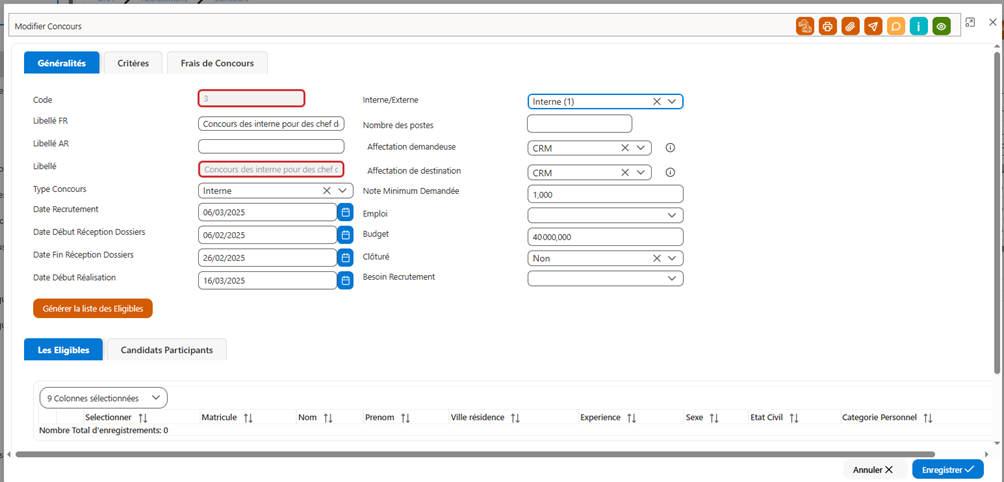This screenshot has width=1004, height=482.
Task: Open comments with the speech bubble icon
Action: (896, 26)
